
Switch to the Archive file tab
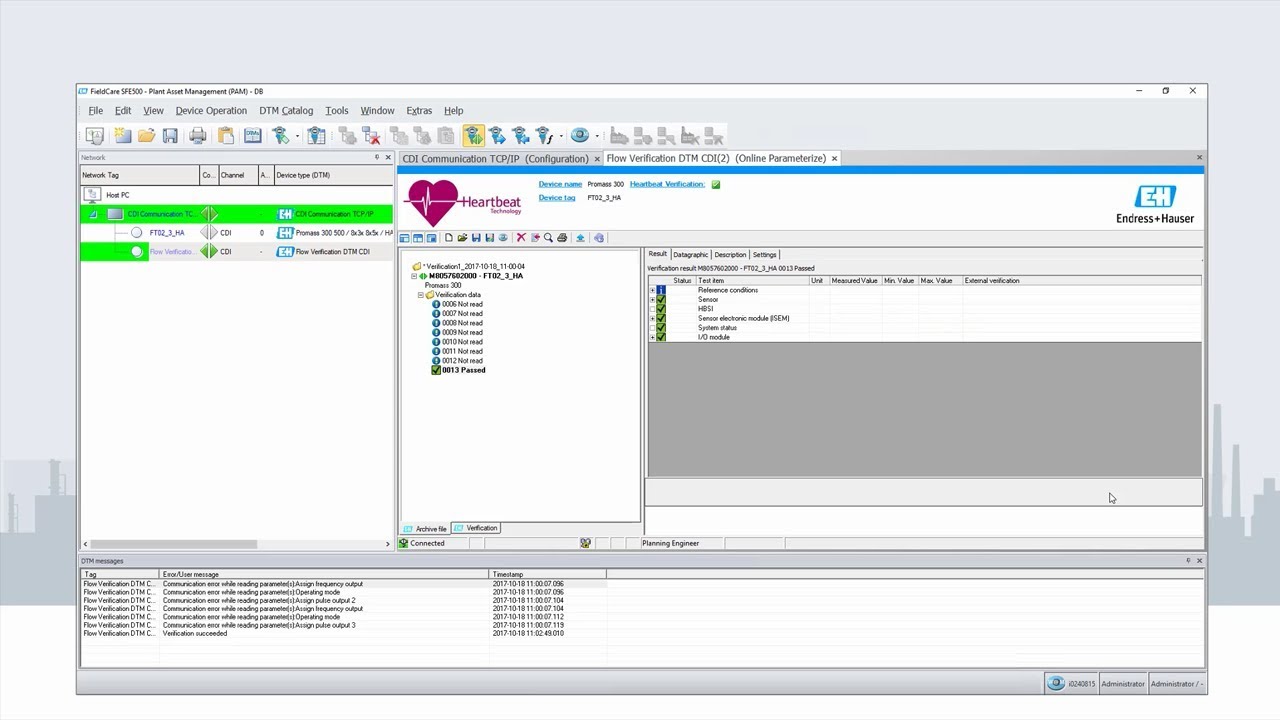pos(425,529)
